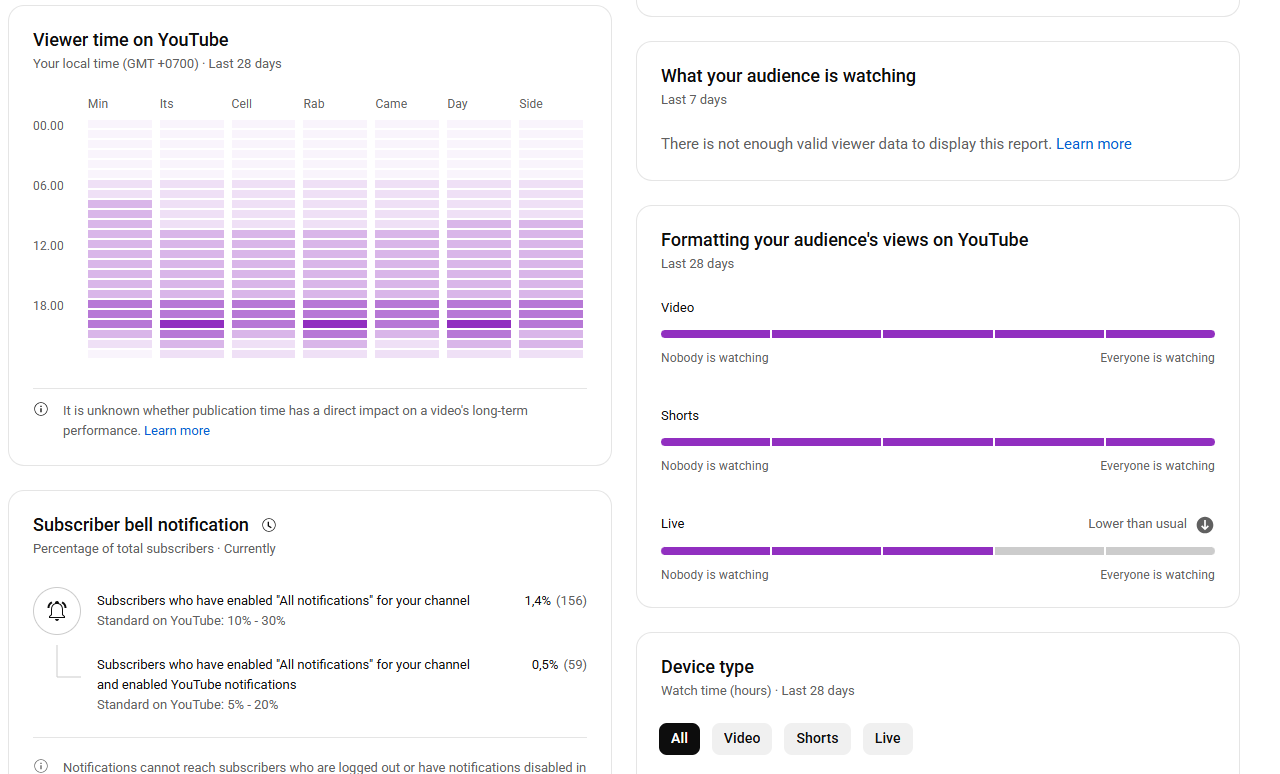
Task: Click the info icon near publication time note
Action: 41,409
